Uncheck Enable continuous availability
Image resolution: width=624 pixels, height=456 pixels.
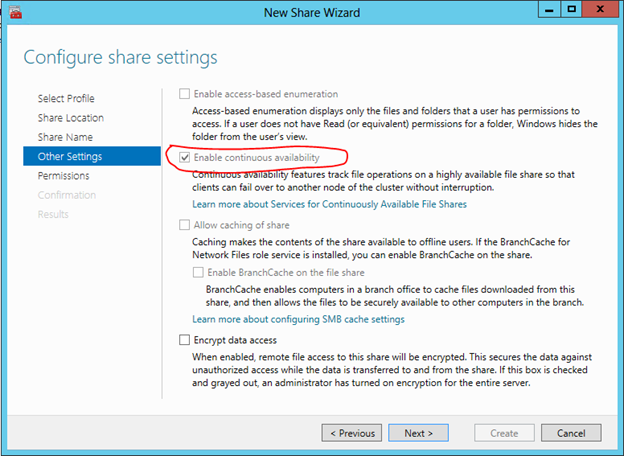click(x=184, y=158)
